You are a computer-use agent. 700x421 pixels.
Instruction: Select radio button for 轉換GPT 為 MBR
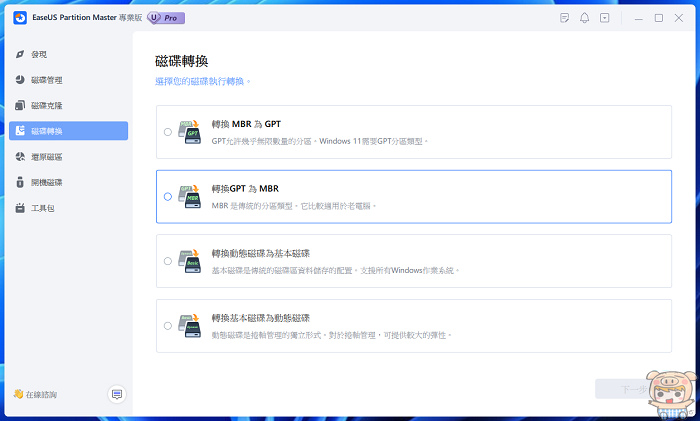tap(167, 196)
